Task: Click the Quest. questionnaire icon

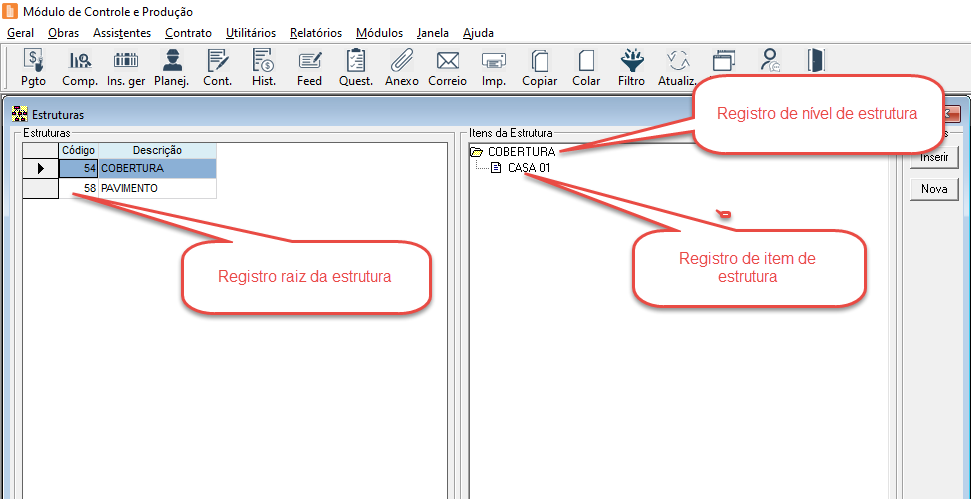Action: [x=356, y=67]
